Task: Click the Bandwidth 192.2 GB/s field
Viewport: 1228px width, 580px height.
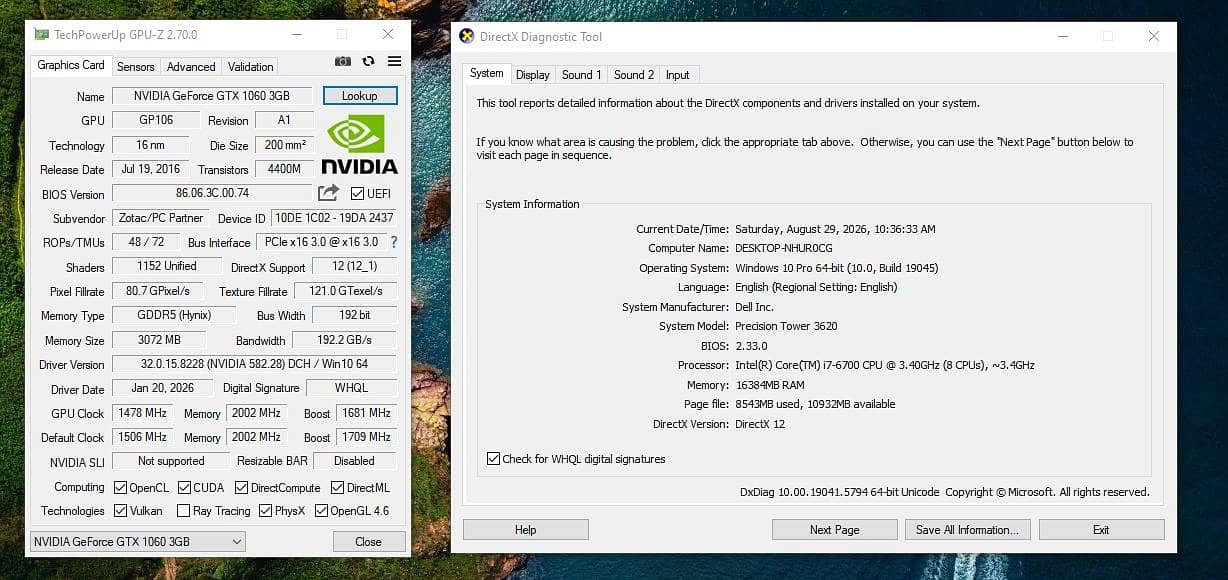Action: (x=344, y=340)
